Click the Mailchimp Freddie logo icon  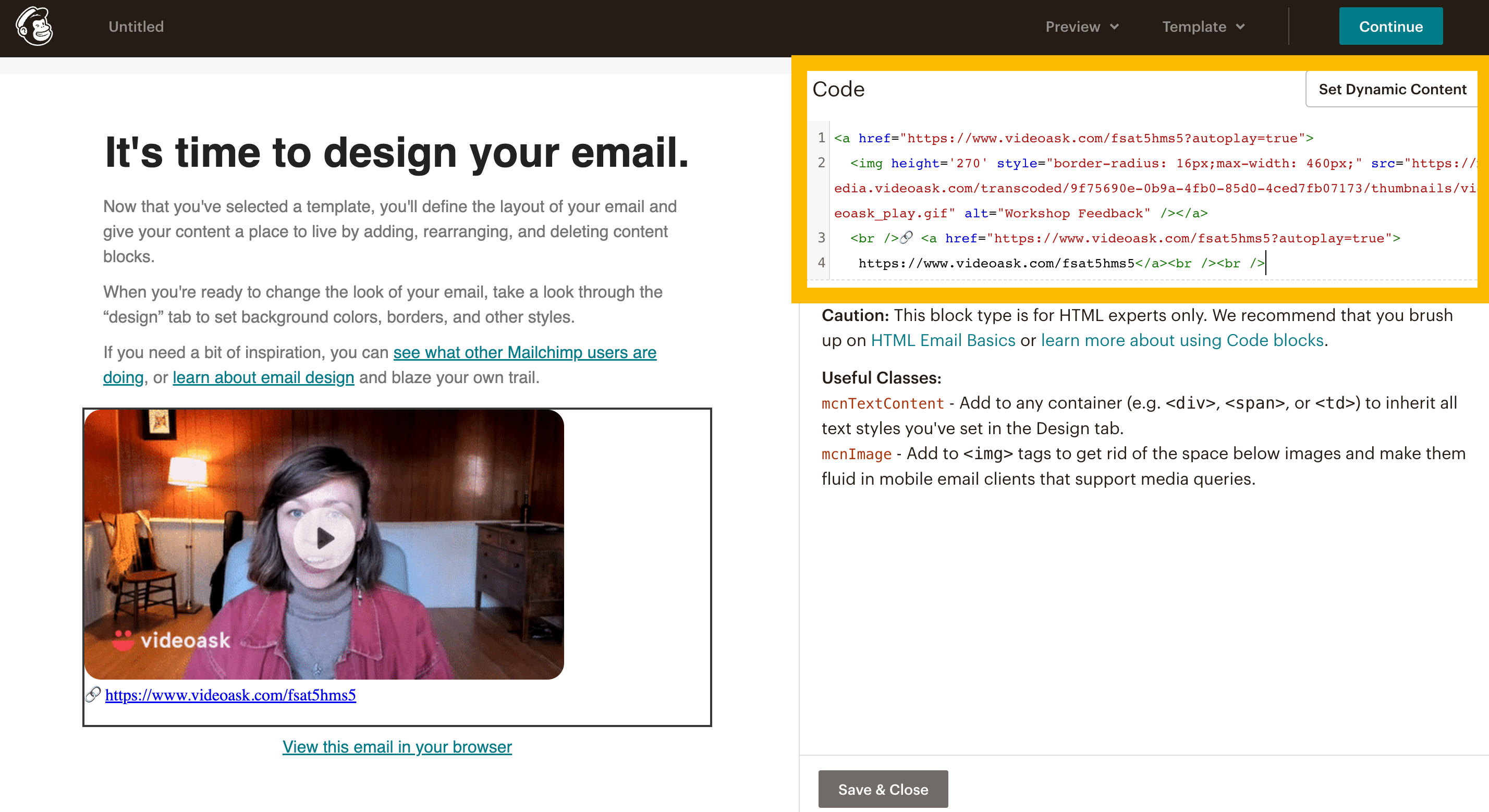pyautogui.click(x=35, y=27)
